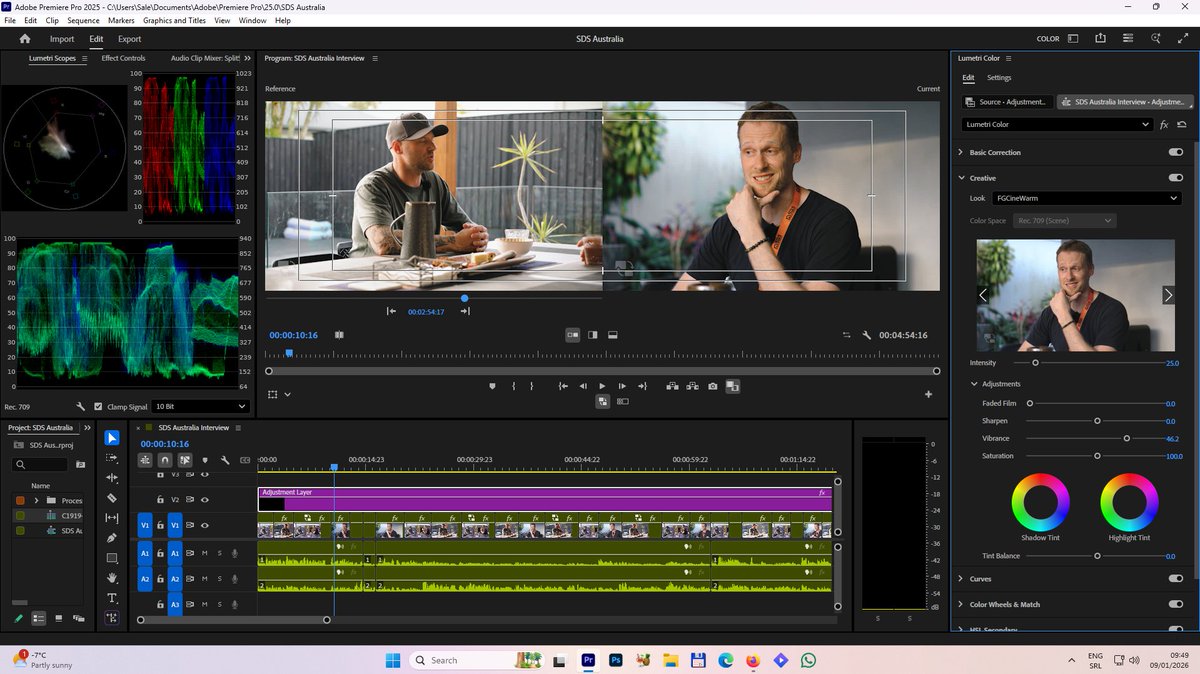Viewport: 1200px width, 674px height.
Task: Open the 10 Bit scope dropdown
Action: point(200,407)
